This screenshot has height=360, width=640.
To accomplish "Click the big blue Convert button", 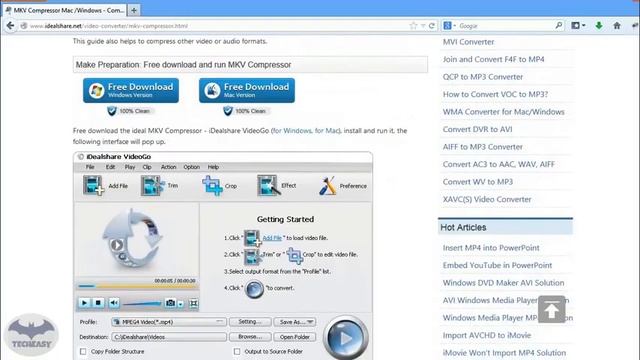I will pyautogui.click(x=346, y=338).
